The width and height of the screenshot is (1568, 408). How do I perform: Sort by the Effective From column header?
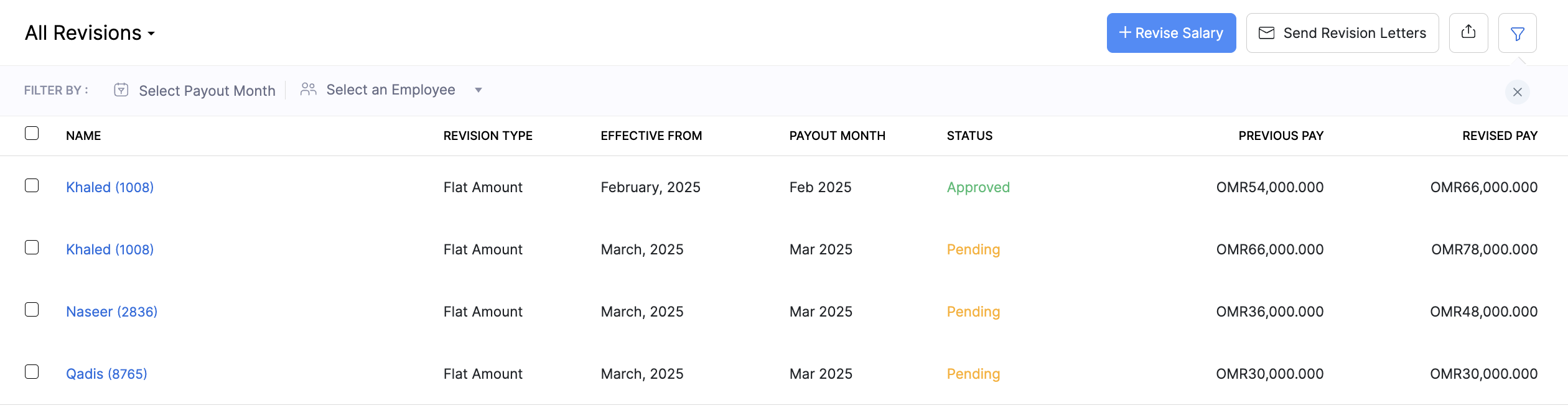tap(651, 136)
